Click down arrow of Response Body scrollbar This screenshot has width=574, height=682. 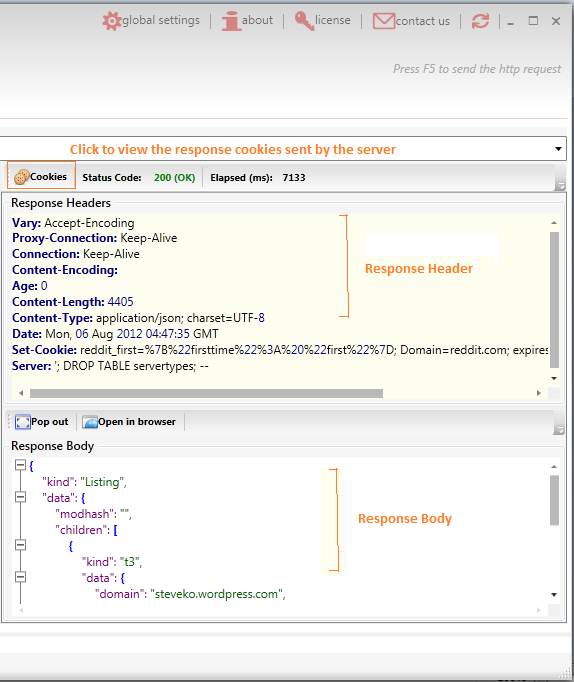coord(554,595)
